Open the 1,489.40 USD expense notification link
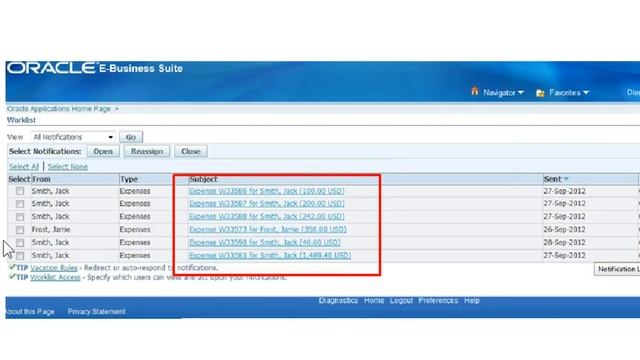Viewport: 640px width, 360px height. [270, 256]
